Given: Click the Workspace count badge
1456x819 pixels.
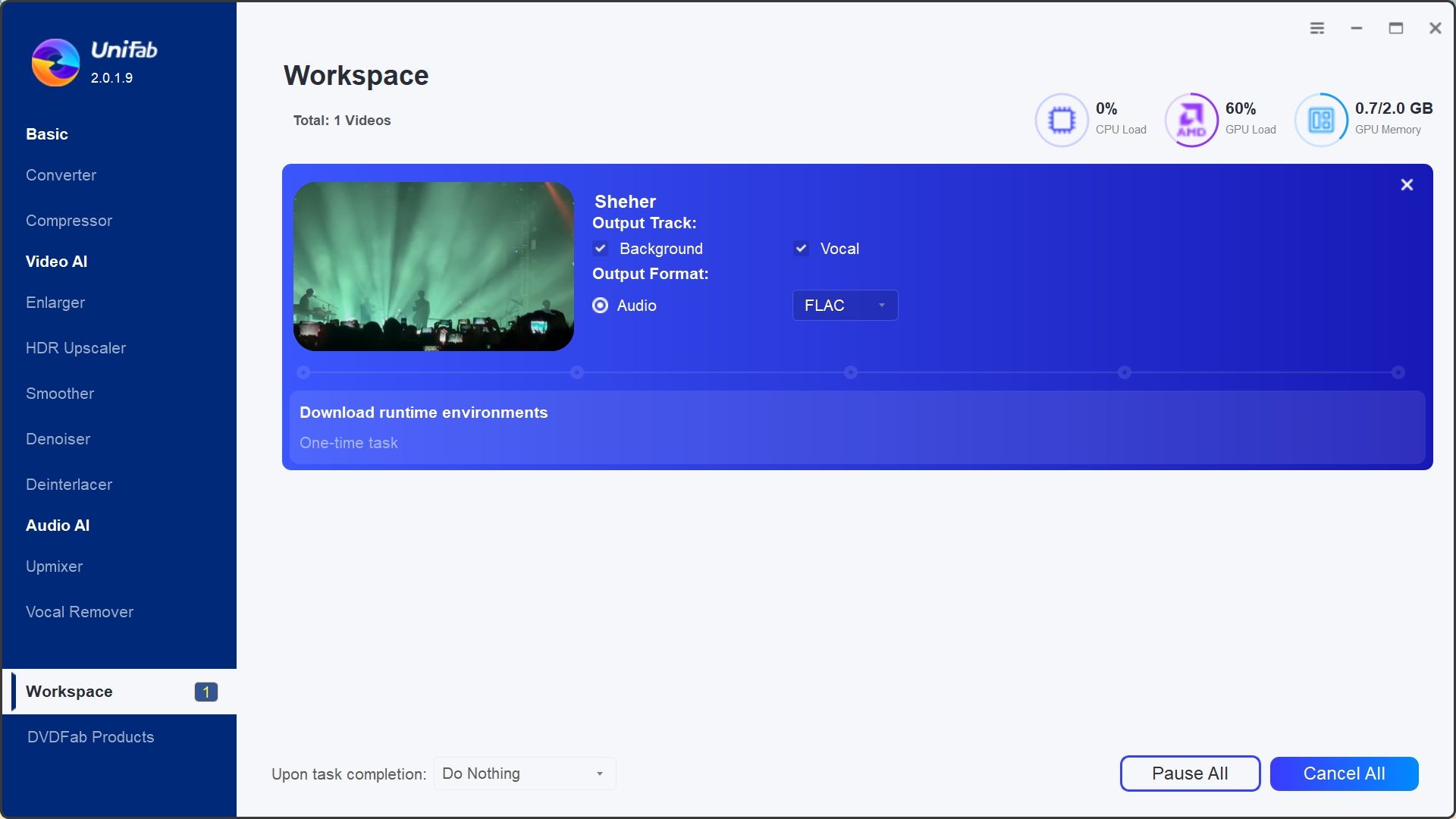Looking at the screenshot, I should pyautogui.click(x=206, y=692).
